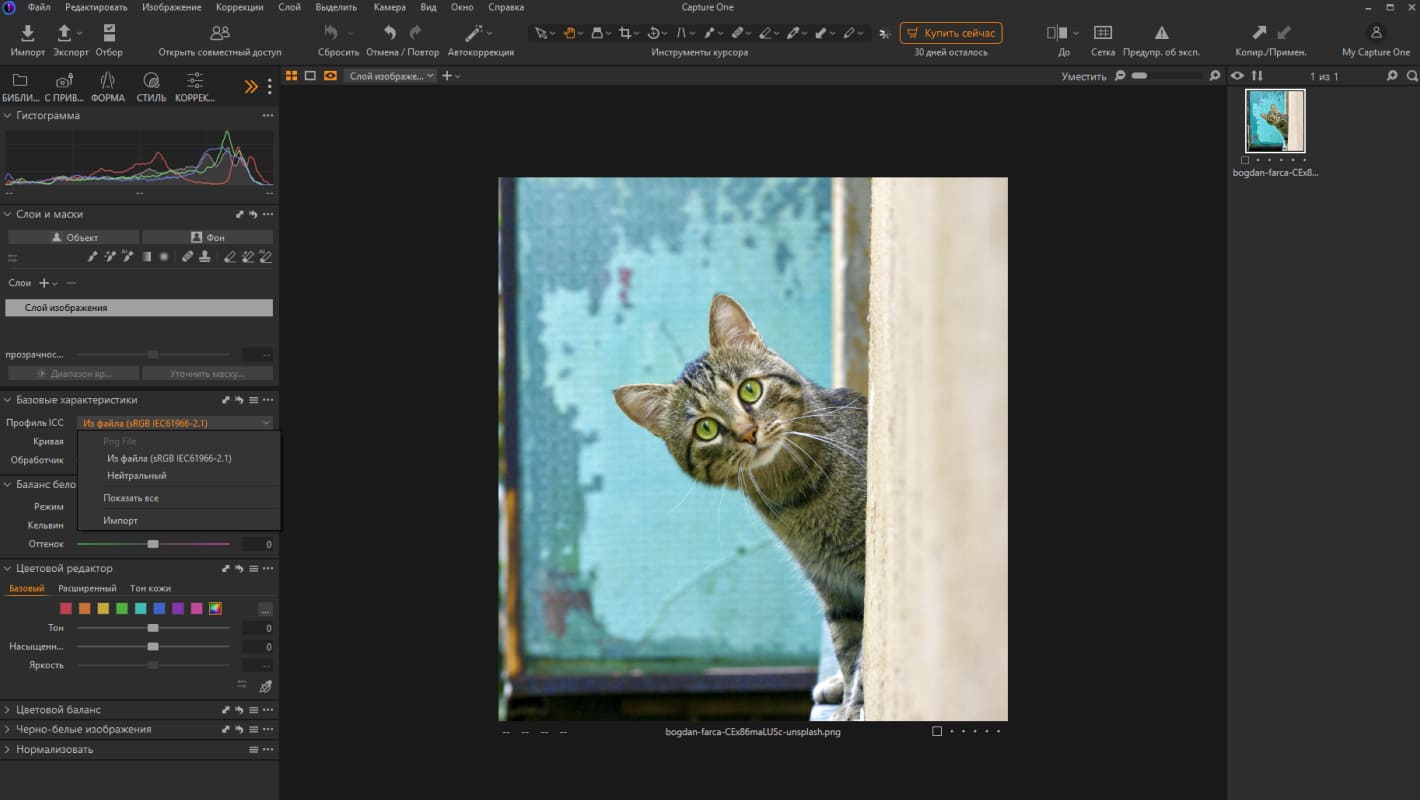Pick color with Color Editor eyedropper
The height and width of the screenshot is (800, 1420).
[x=265, y=687]
